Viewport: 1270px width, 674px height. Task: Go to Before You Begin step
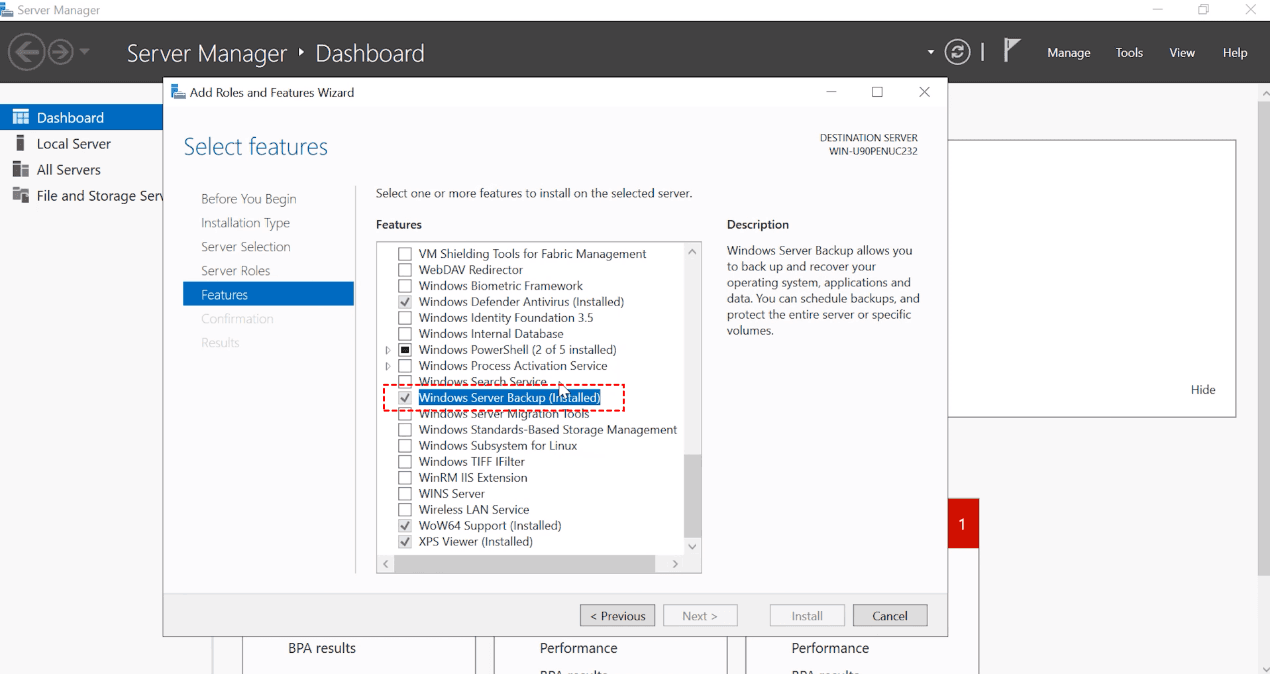248,199
